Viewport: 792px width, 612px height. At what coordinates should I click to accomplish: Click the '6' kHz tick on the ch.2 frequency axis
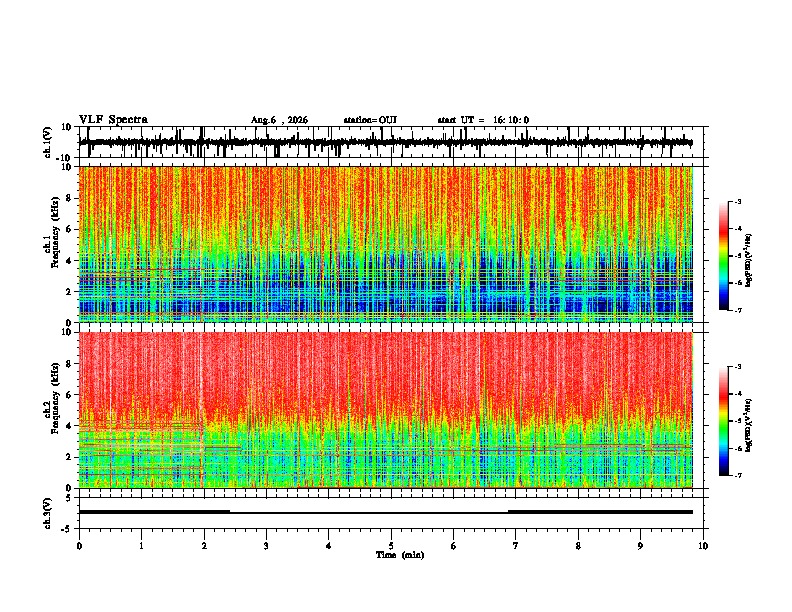70,394
